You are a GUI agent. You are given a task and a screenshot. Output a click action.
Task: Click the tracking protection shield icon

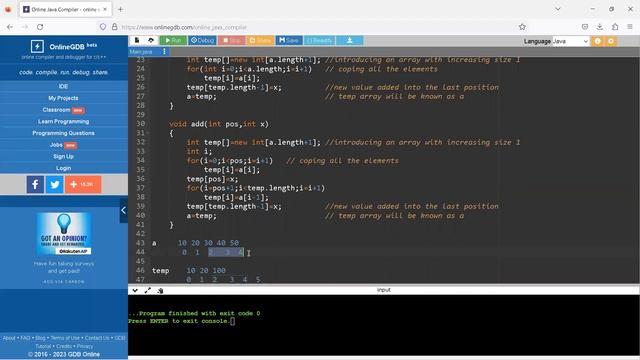click(x=103, y=27)
